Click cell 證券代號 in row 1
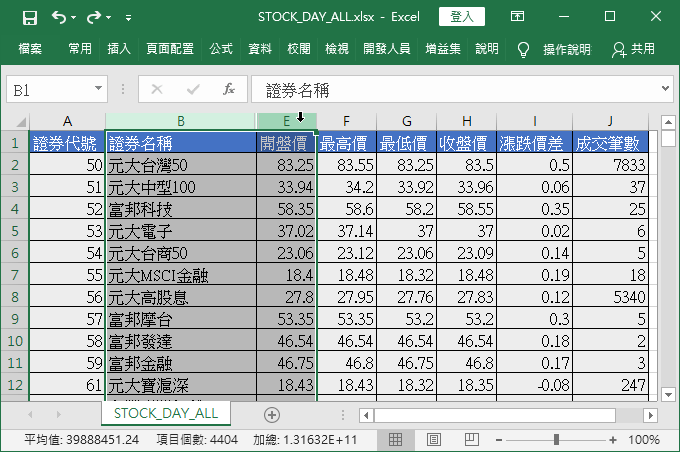The image size is (680, 452). (67, 143)
